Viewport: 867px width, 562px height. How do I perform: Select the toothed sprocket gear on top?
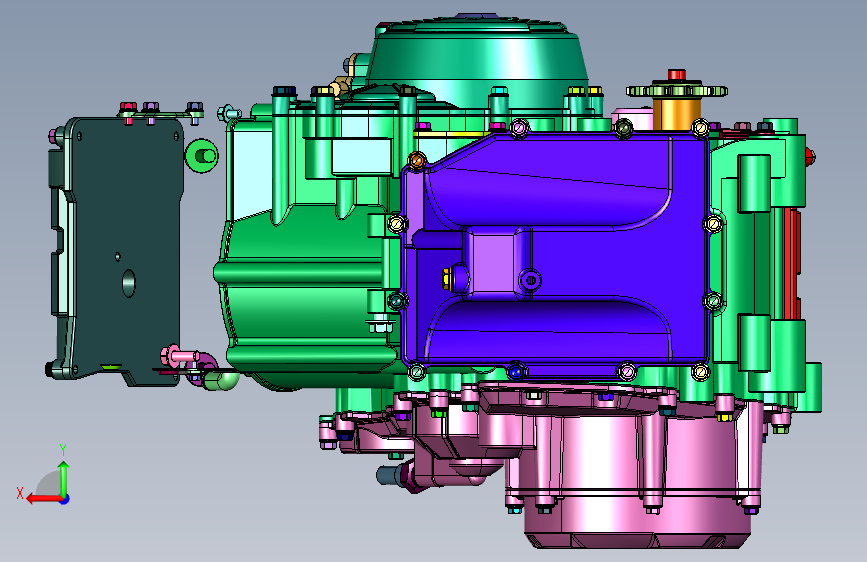click(x=677, y=90)
